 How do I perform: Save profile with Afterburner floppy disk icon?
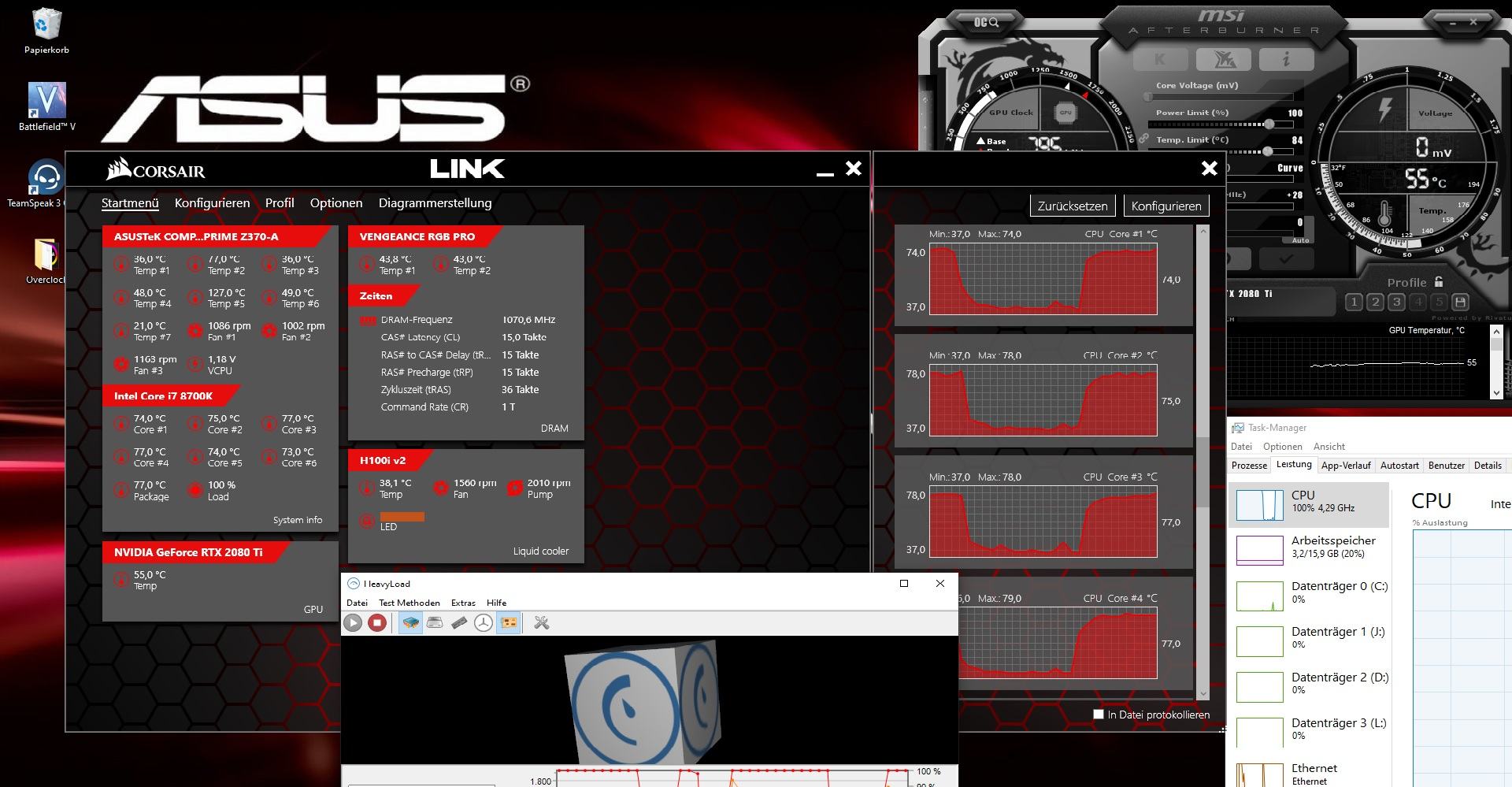pyautogui.click(x=1460, y=302)
